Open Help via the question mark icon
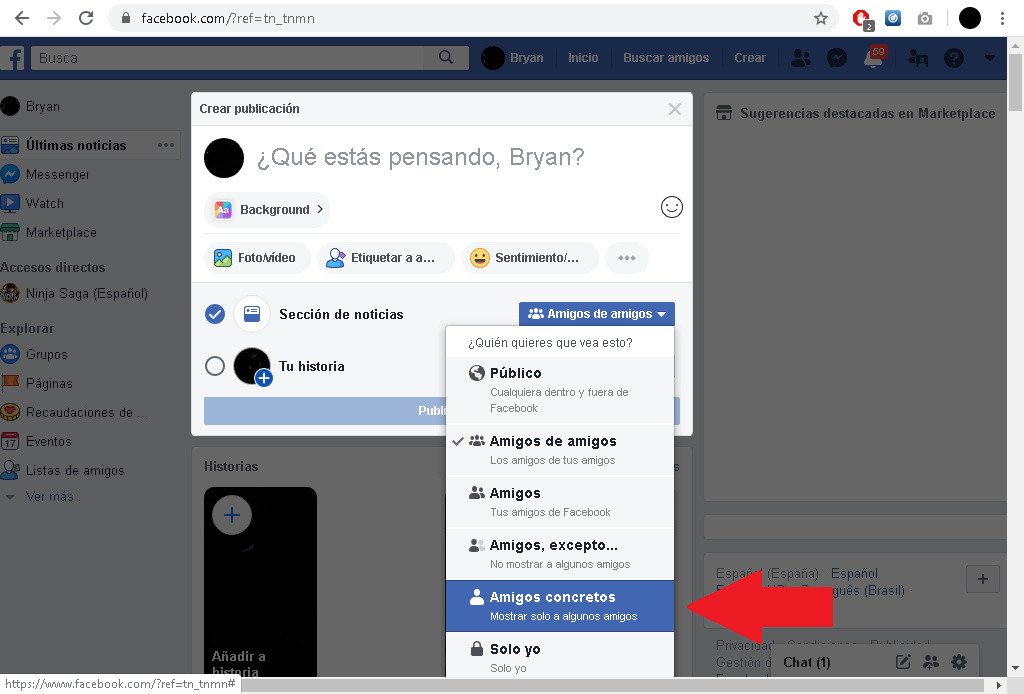This screenshot has width=1024, height=694. point(954,58)
